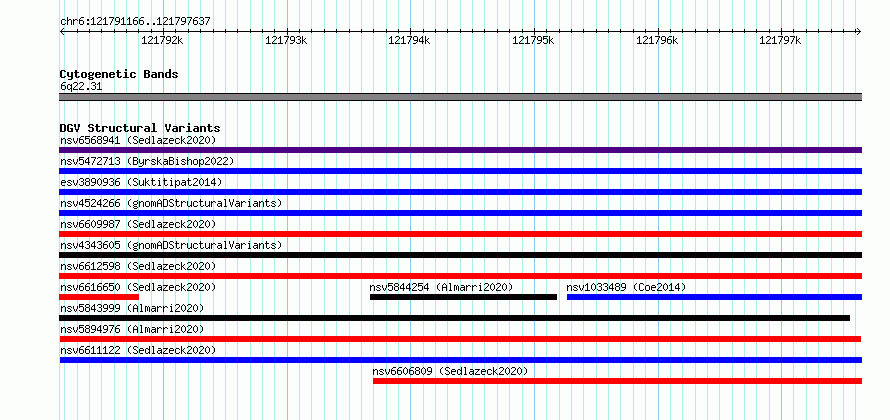Screen dimensions: 890x420
Task: Open nsv6612598 (Sedlazeck2020) variant label
Action: [x=138, y=266]
